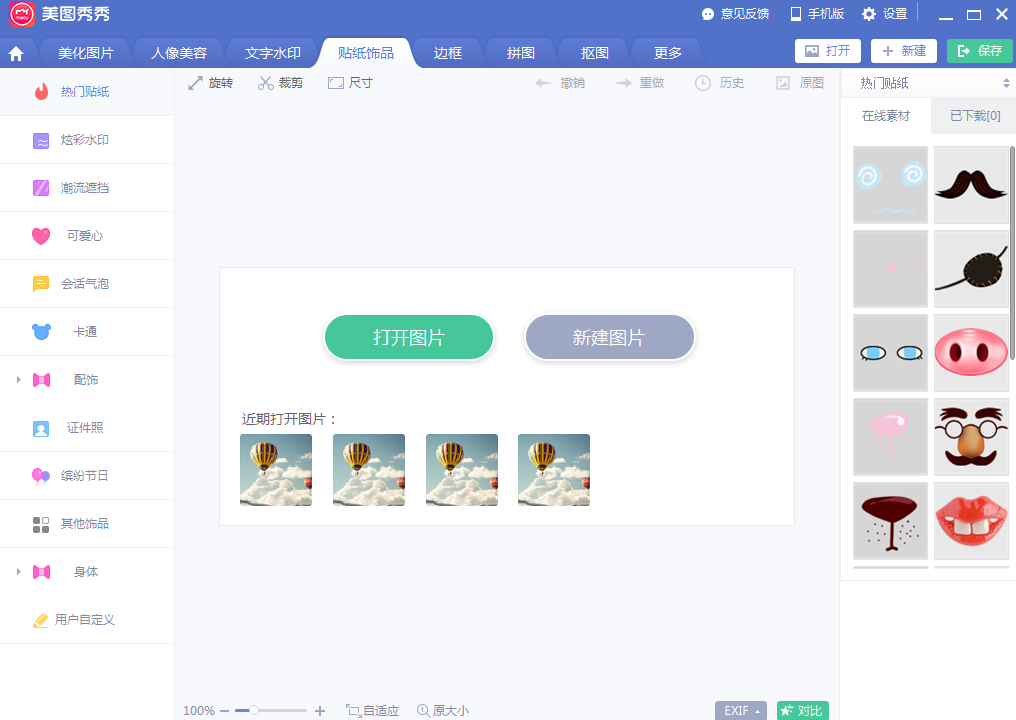1016x720 pixels.
Task: Pick the blue cartoon eyes sticker
Action: click(890, 353)
